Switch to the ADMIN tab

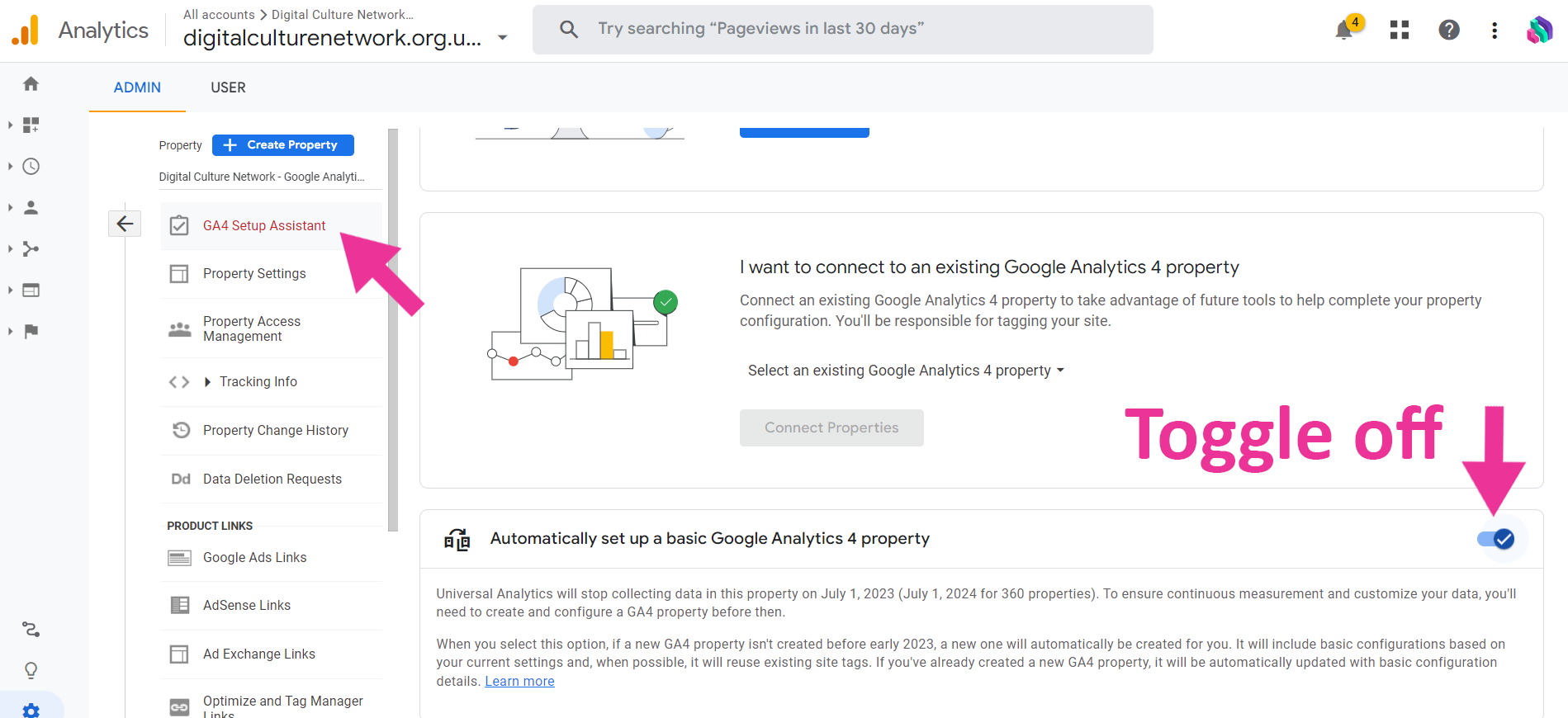137,87
